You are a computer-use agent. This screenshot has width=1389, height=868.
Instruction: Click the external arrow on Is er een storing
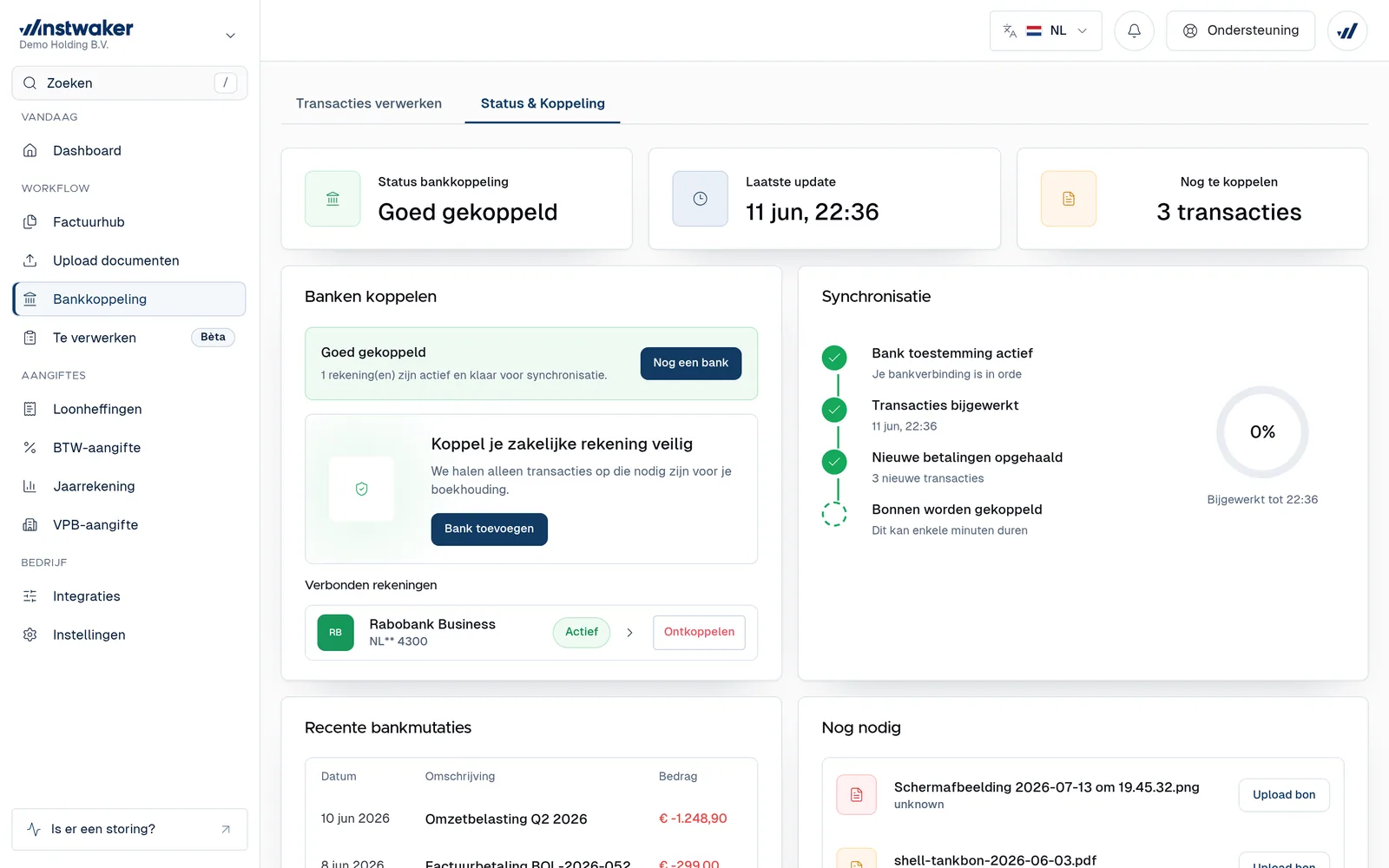[226, 829]
